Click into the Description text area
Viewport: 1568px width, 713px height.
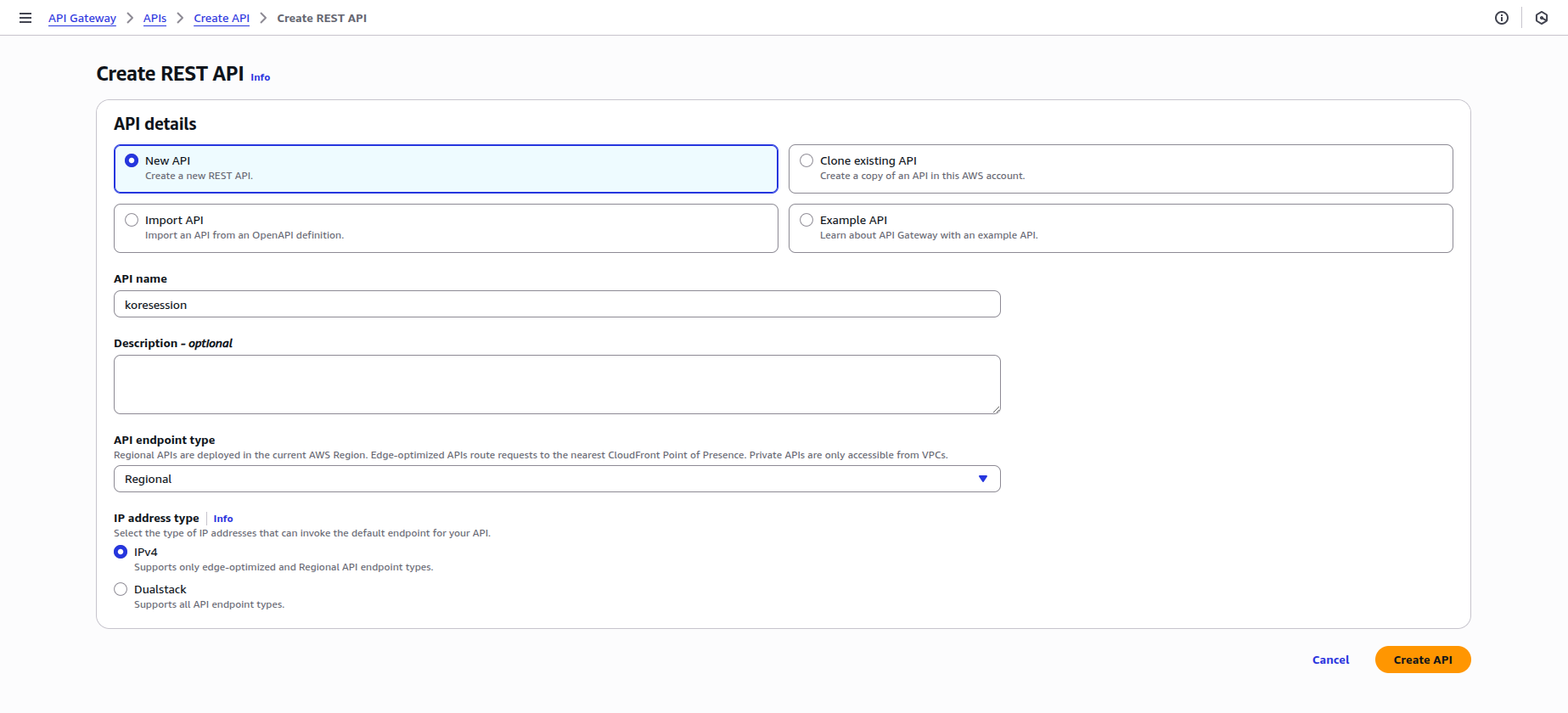tap(556, 385)
